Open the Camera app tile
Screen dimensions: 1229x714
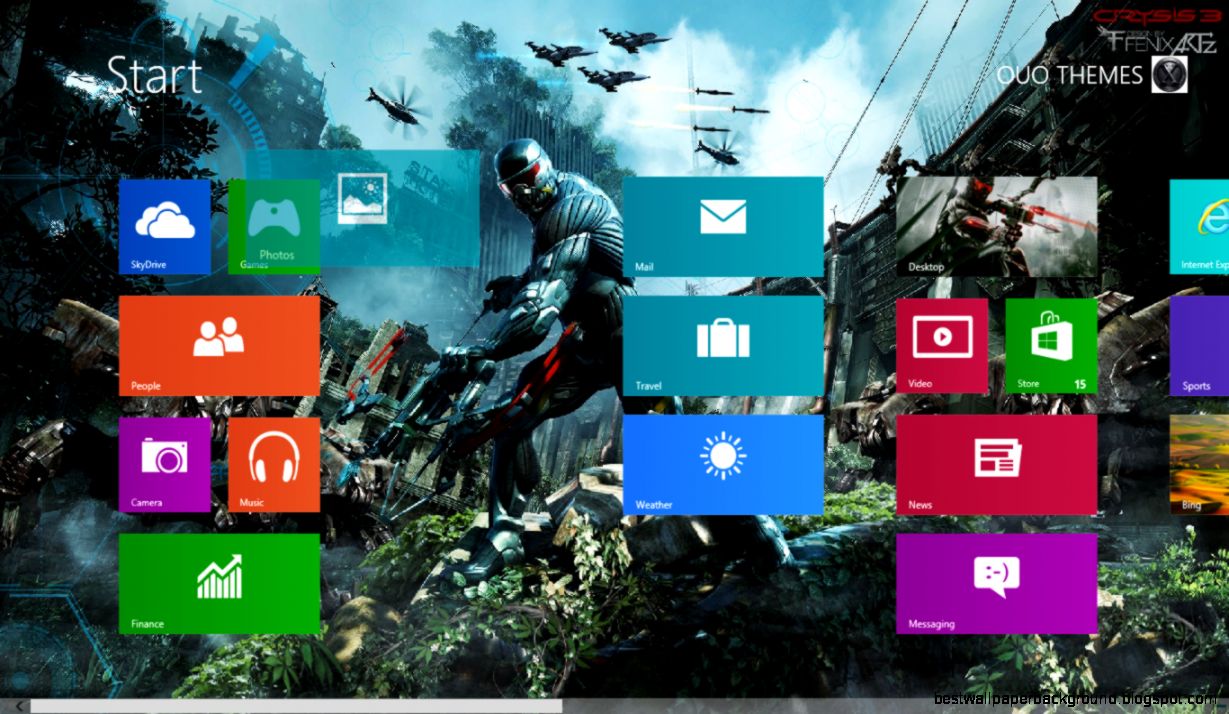[x=165, y=465]
